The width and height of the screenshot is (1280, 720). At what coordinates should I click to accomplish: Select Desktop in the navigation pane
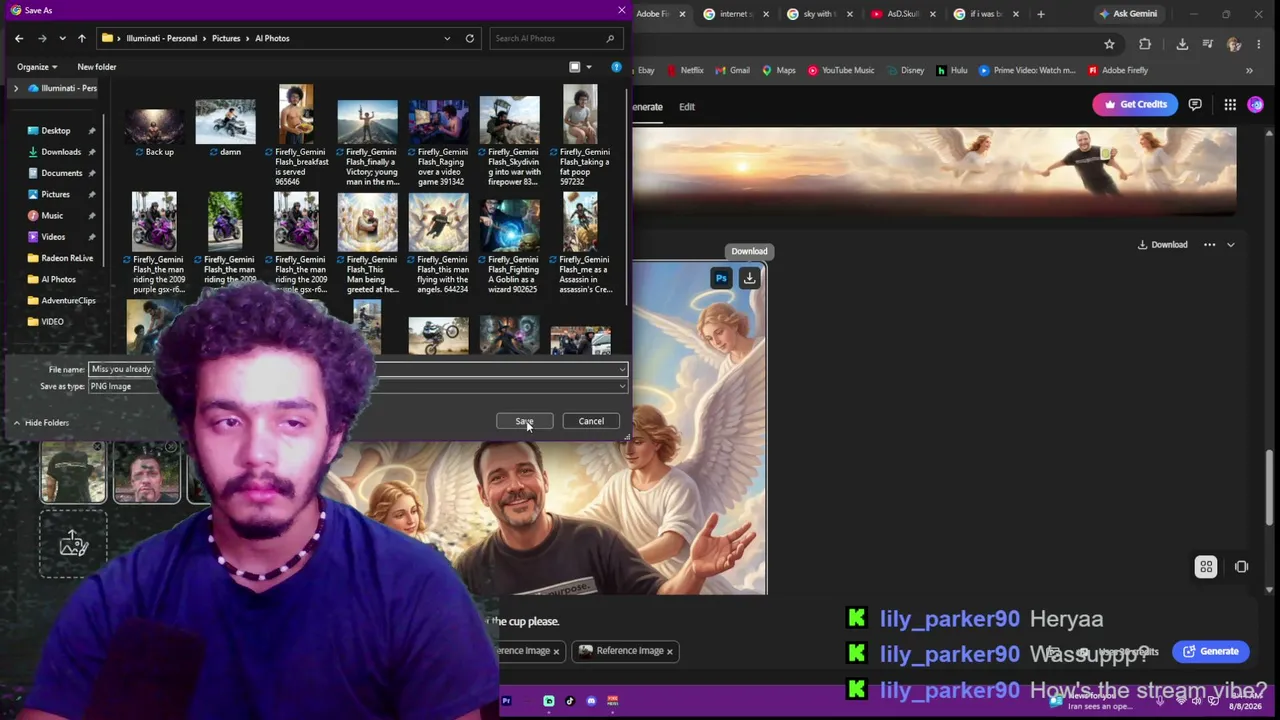coord(56,131)
